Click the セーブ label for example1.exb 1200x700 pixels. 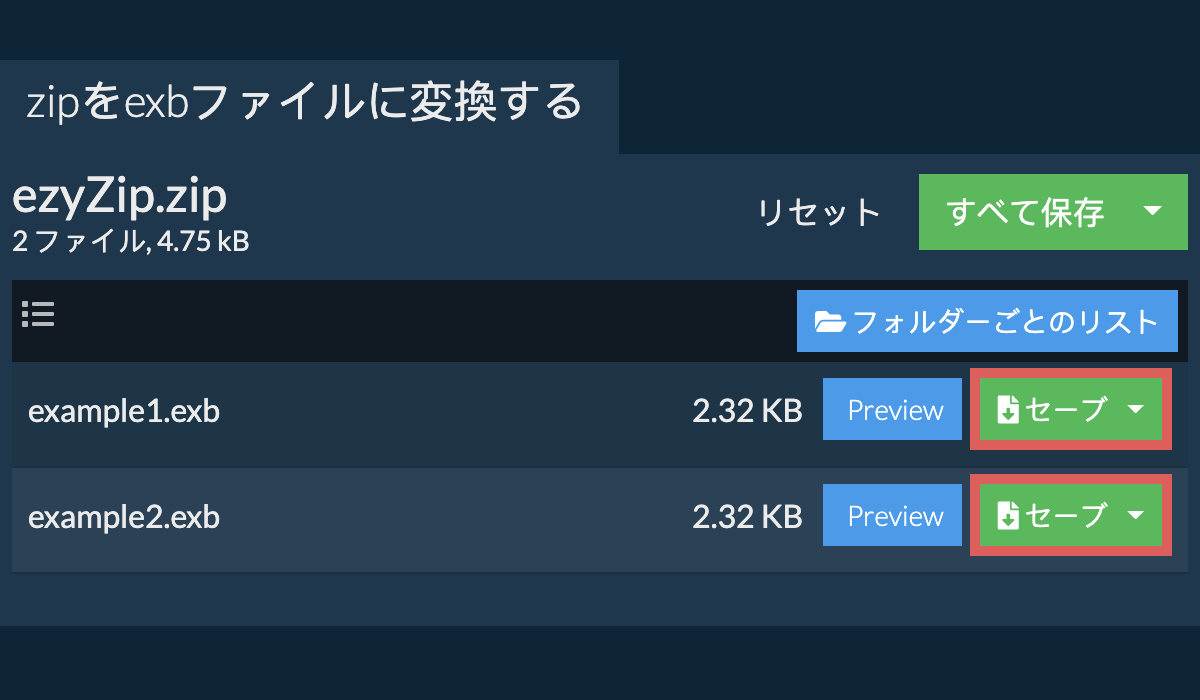[1067, 410]
